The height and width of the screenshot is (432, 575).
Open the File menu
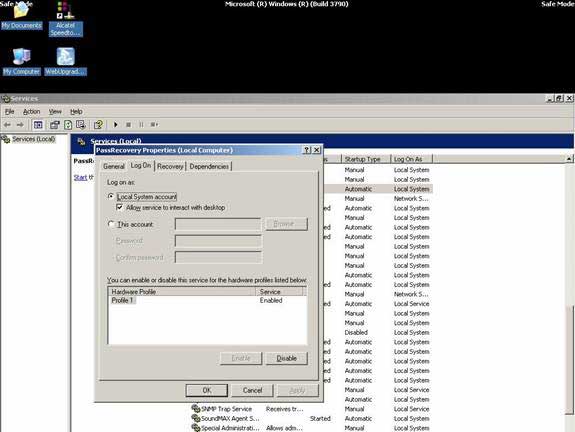10,111
